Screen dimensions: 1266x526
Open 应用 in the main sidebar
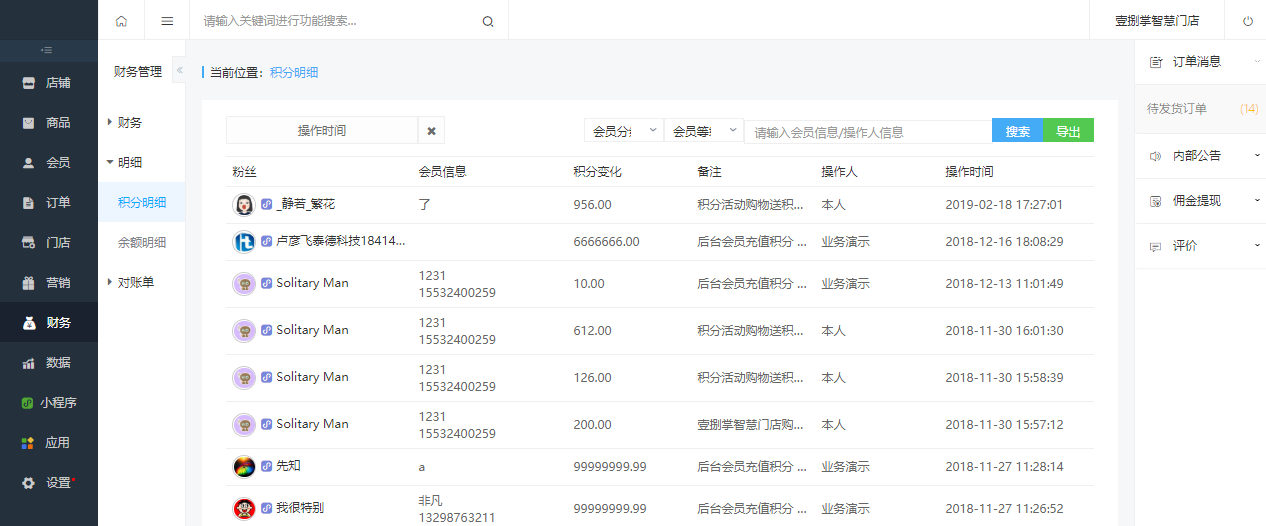49,443
